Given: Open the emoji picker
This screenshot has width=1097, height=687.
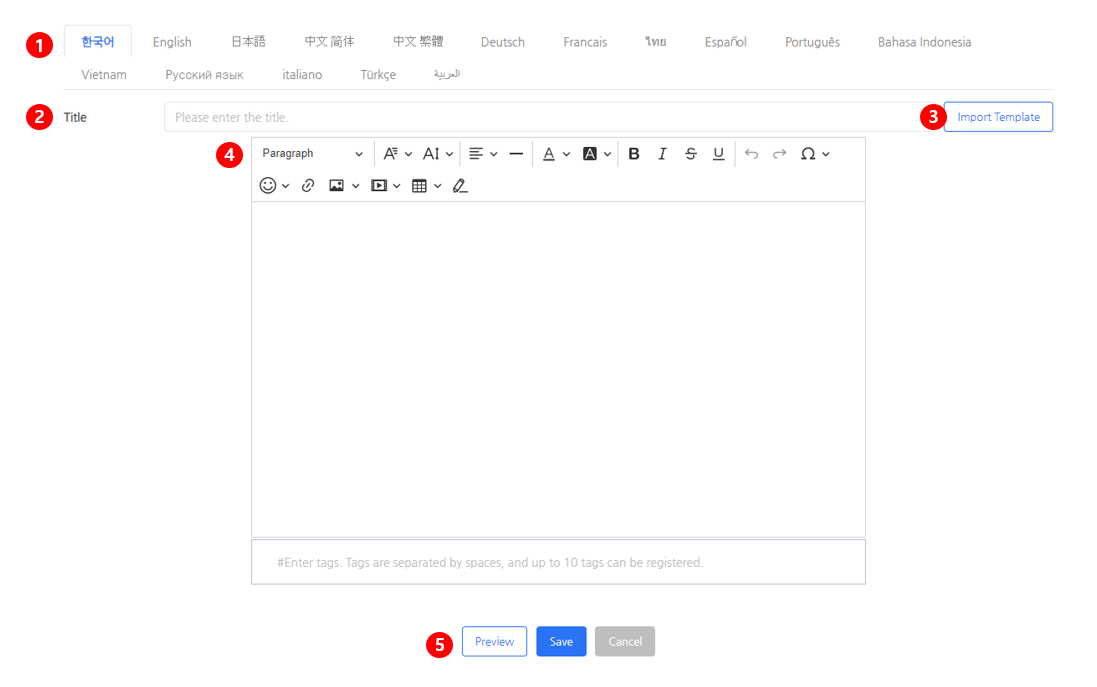Looking at the screenshot, I should click(x=274, y=186).
